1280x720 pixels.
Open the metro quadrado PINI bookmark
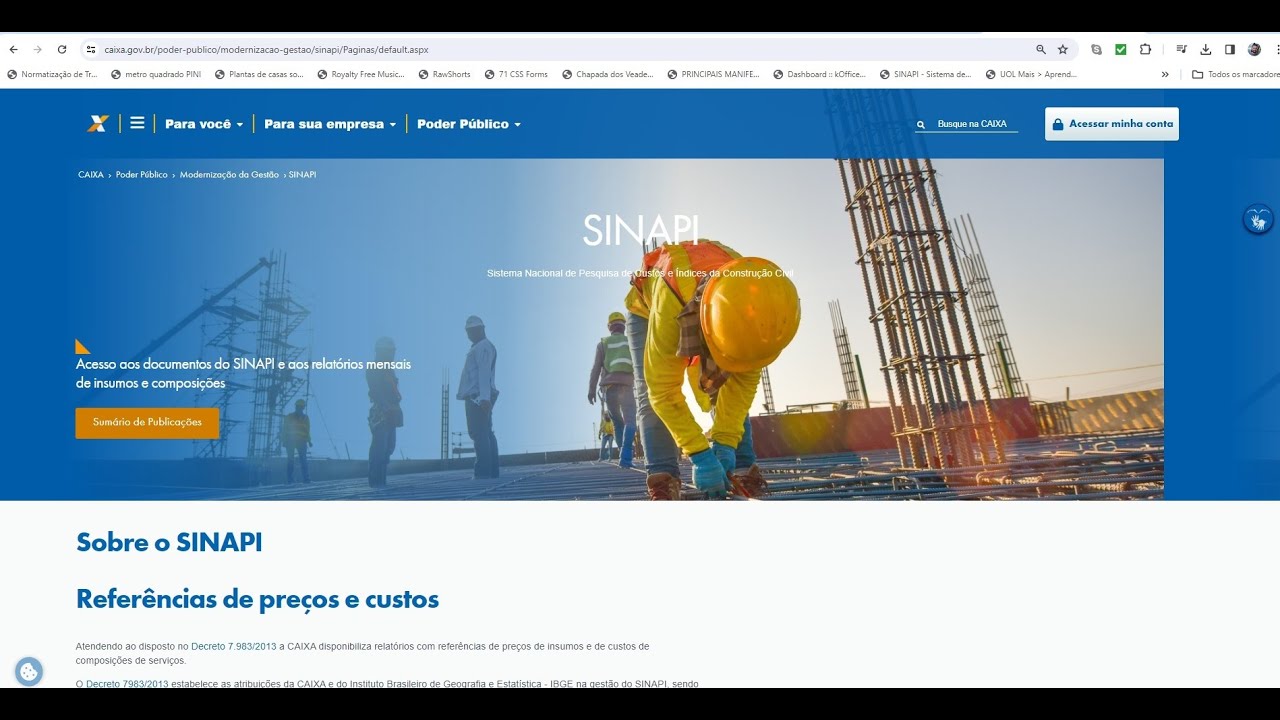pyautogui.click(x=156, y=74)
